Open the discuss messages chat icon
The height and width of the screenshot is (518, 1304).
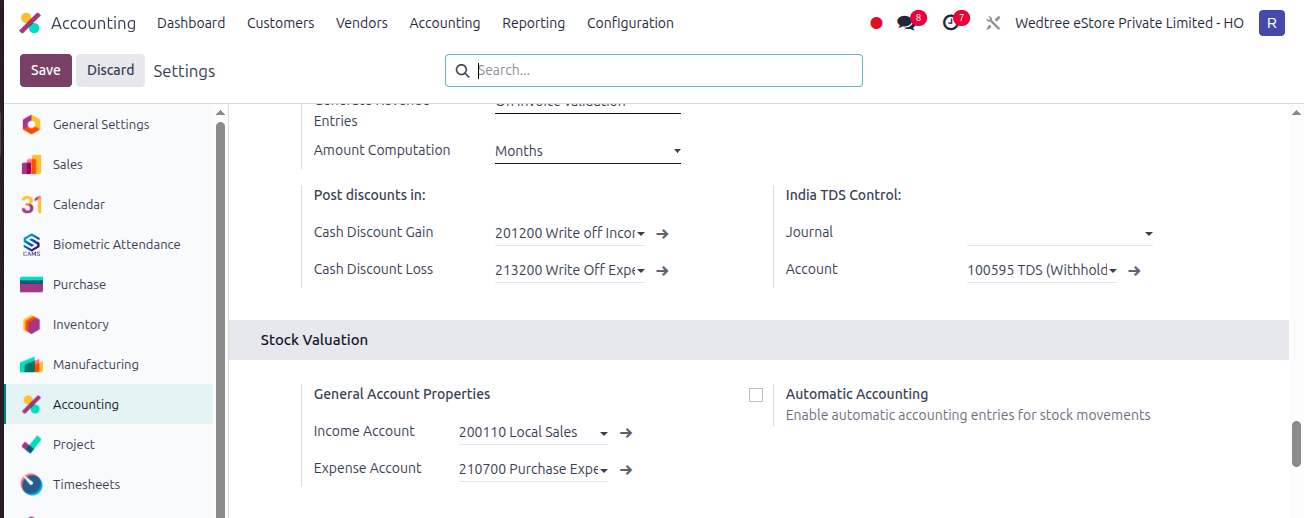(x=906, y=23)
